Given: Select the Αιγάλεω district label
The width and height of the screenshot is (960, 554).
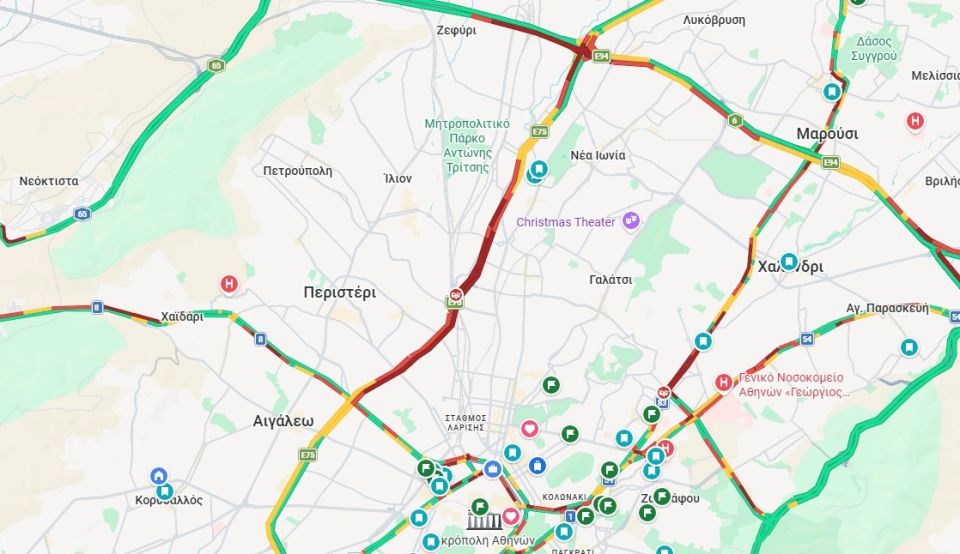Looking at the screenshot, I should click(x=283, y=421).
